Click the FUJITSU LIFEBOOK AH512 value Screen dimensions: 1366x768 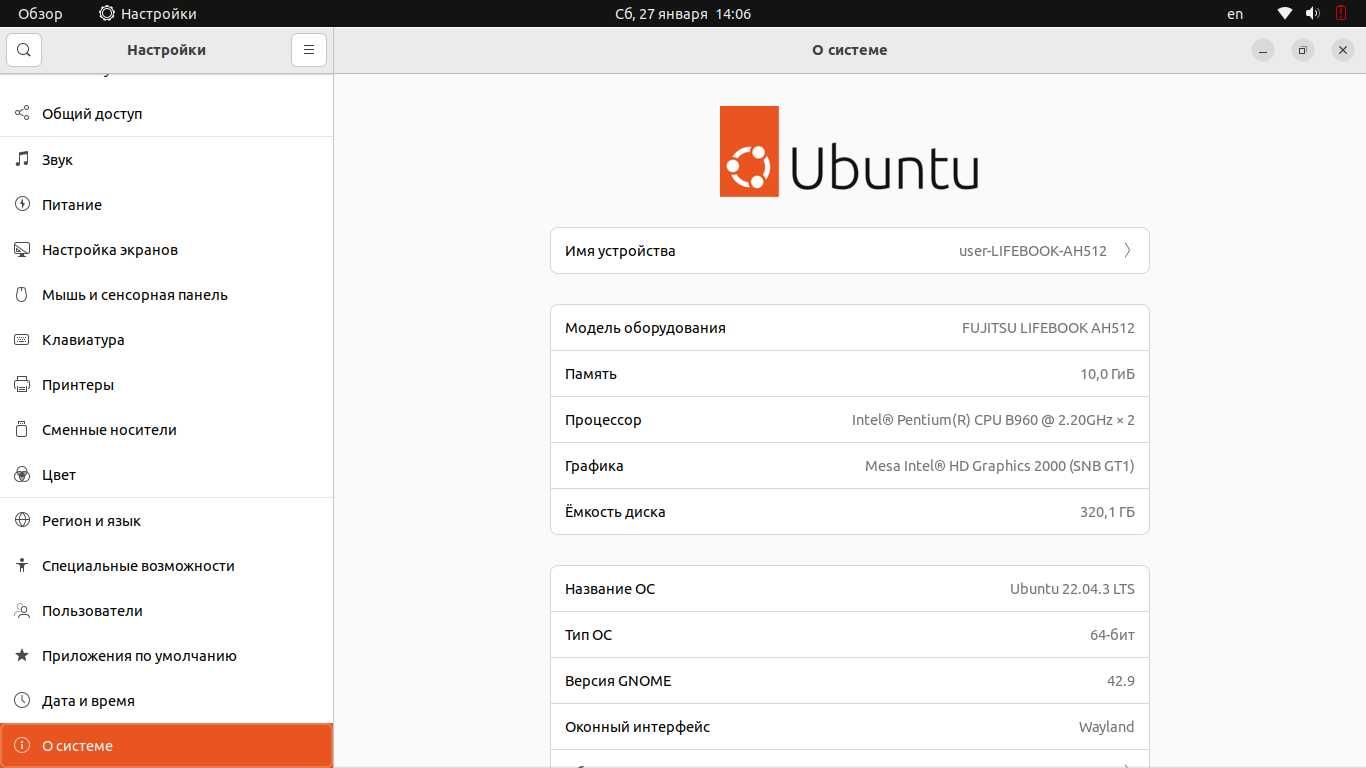[1048, 327]
